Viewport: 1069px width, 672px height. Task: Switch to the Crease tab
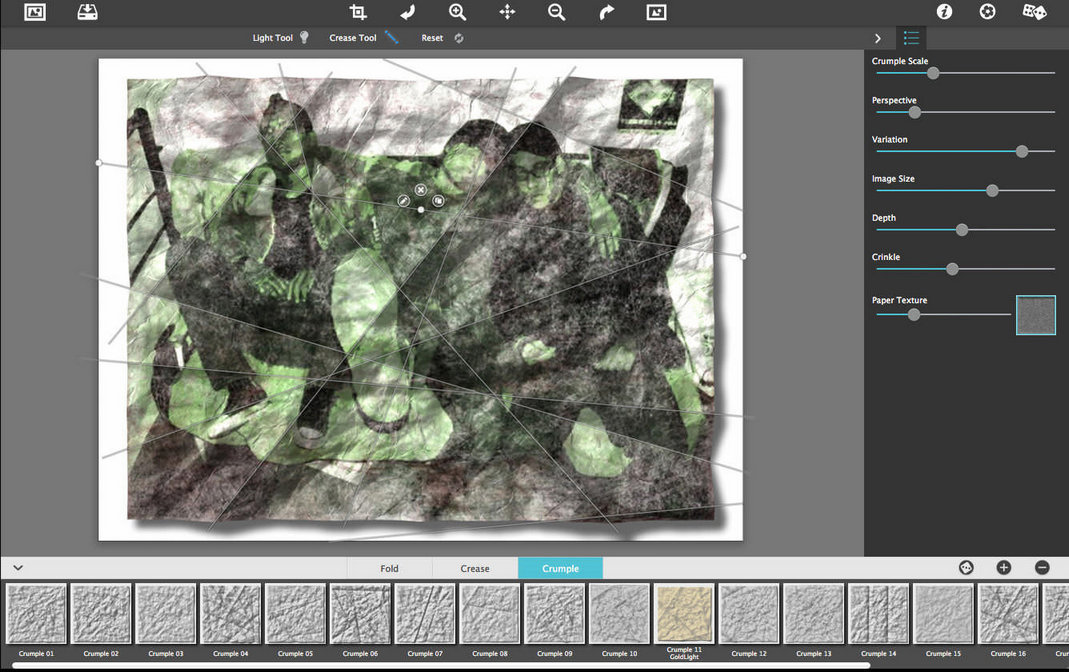coord(475,568)
